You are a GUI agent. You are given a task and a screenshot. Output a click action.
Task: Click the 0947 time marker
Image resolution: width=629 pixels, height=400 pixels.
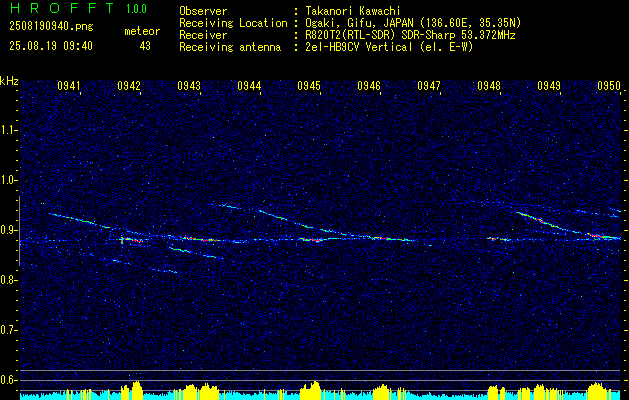pyautogui.click(x=429, y=86)
